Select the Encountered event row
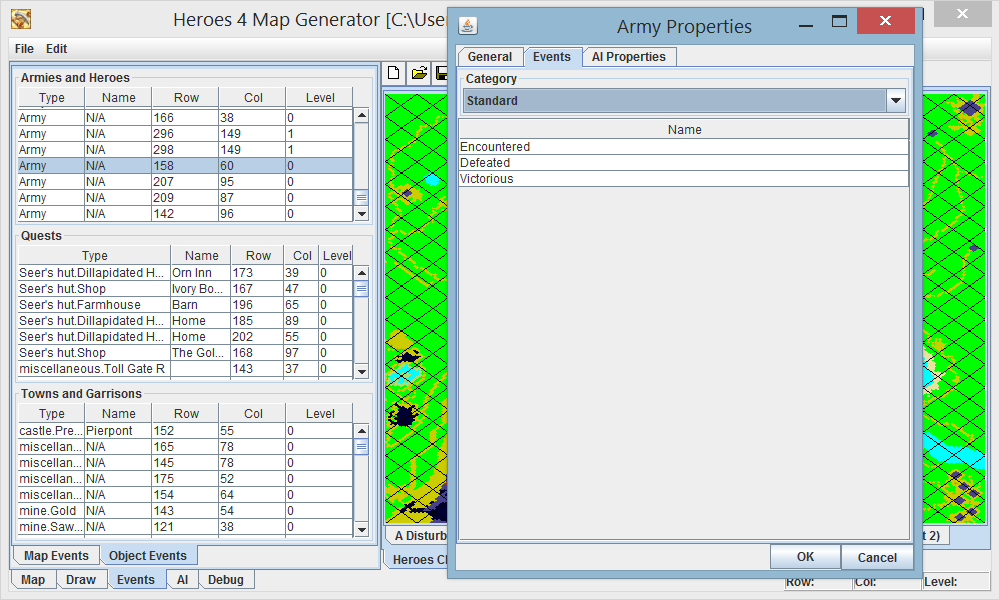 tap(684, 147)
